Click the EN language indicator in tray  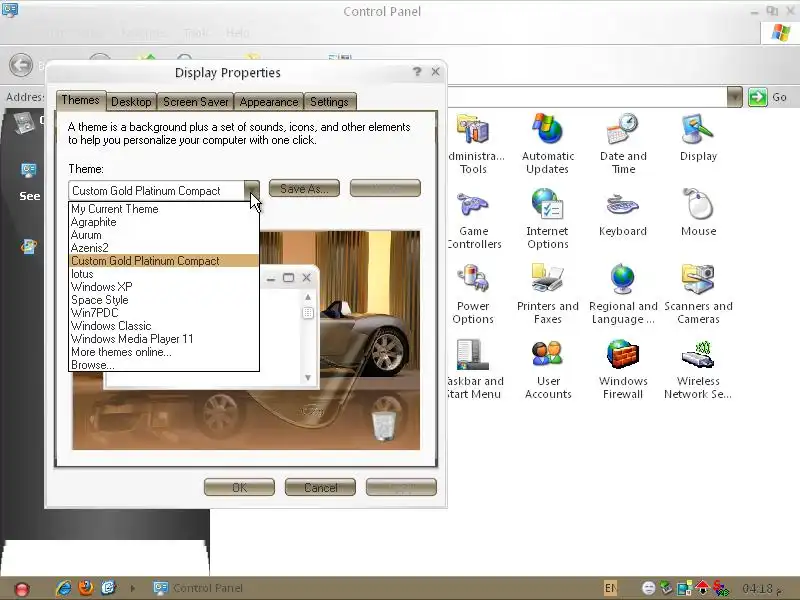click(x=610, y=588)
